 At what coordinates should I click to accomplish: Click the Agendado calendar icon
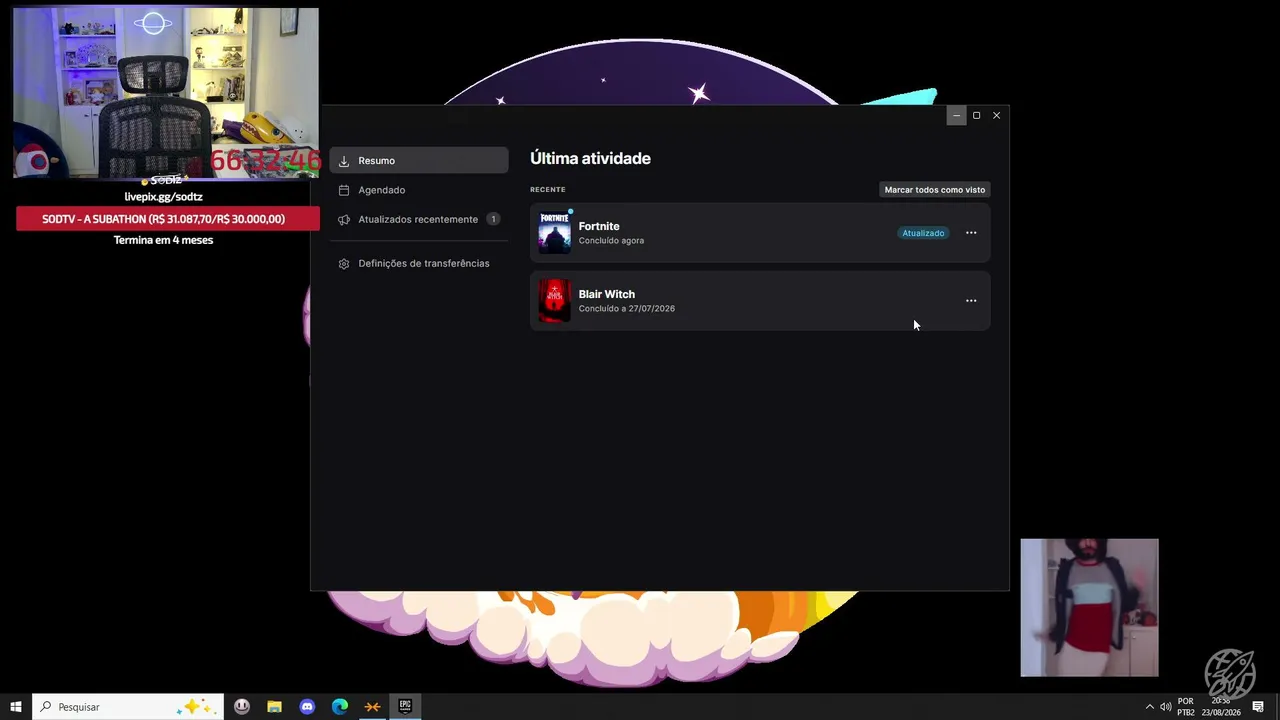[344, 190]
